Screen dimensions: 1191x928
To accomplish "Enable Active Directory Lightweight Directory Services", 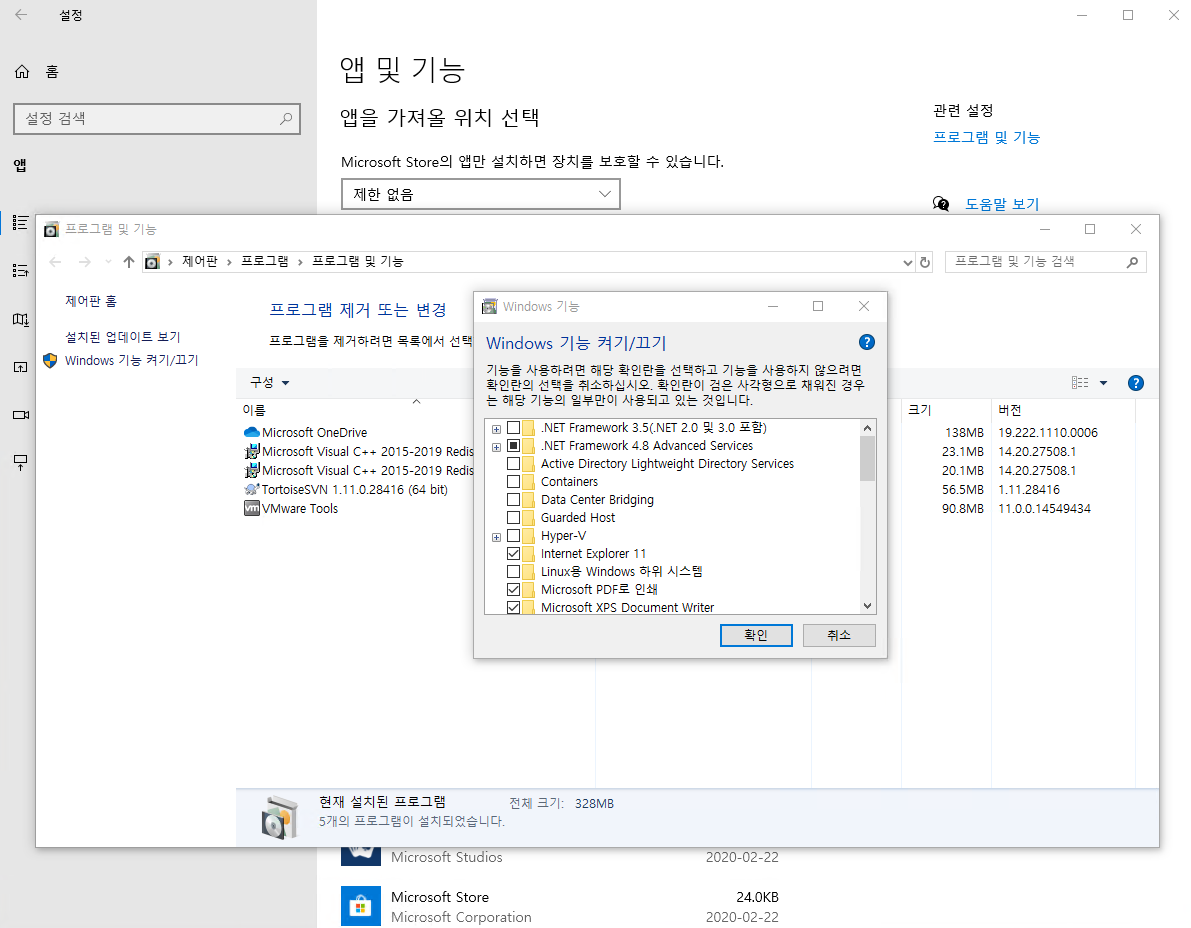I will click(513, 463).
